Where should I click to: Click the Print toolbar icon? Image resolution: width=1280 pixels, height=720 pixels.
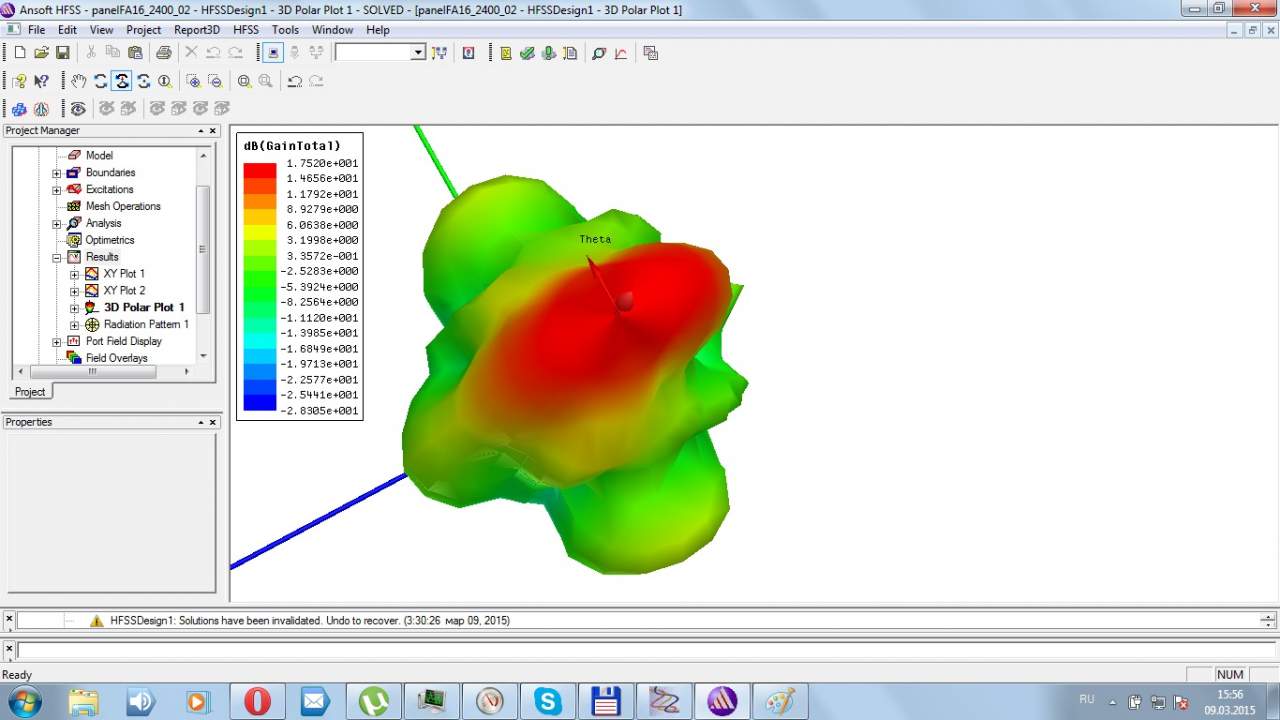(x=163, y=53)
